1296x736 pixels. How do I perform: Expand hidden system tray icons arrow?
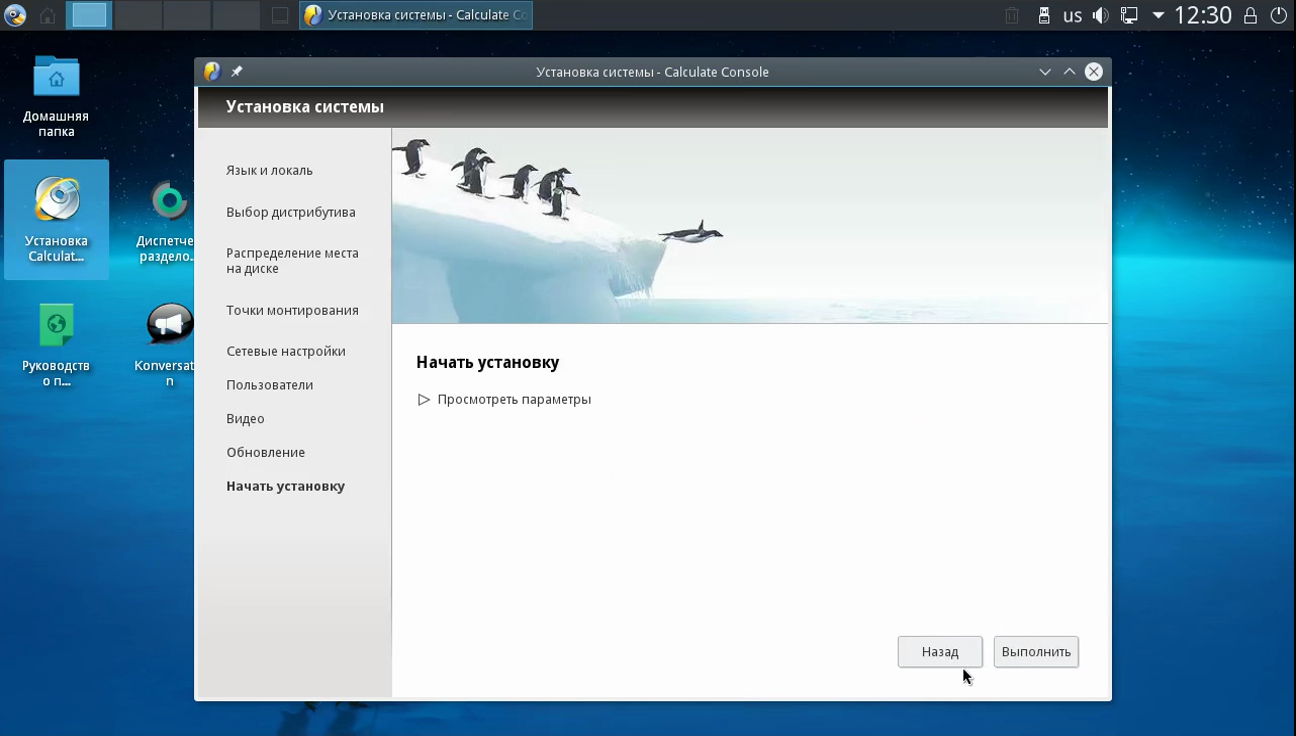[x=1158, y=15]
